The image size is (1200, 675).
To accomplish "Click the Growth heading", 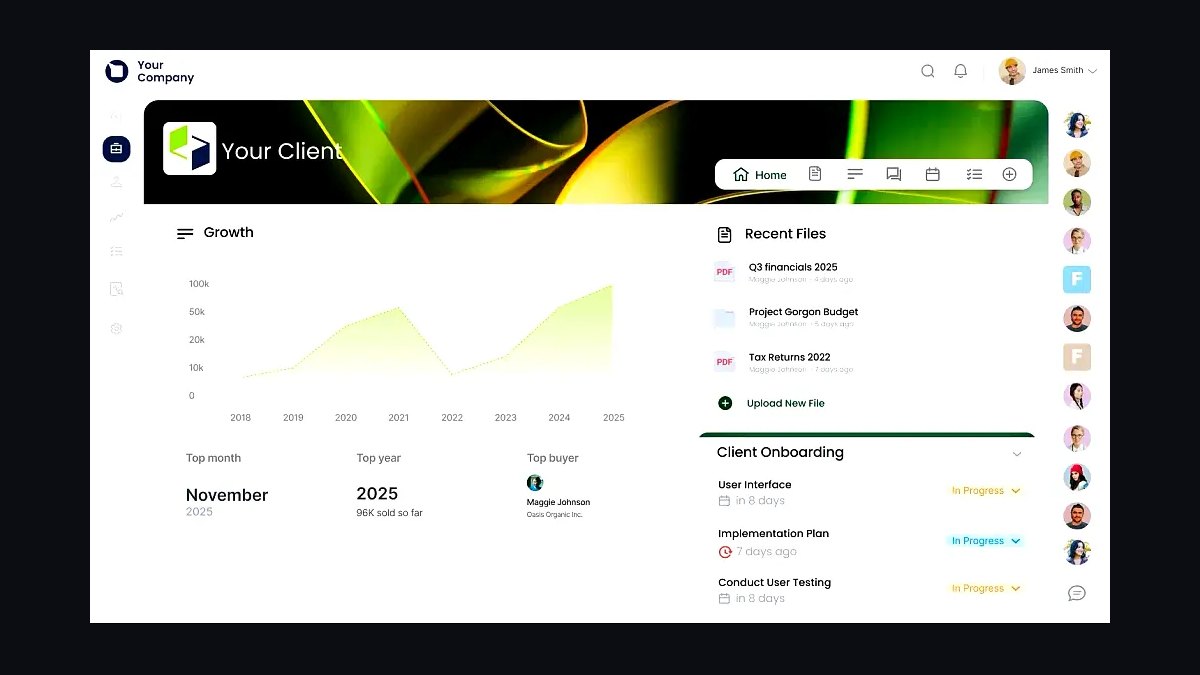I will pyautogui.click(x=229, y=232).
